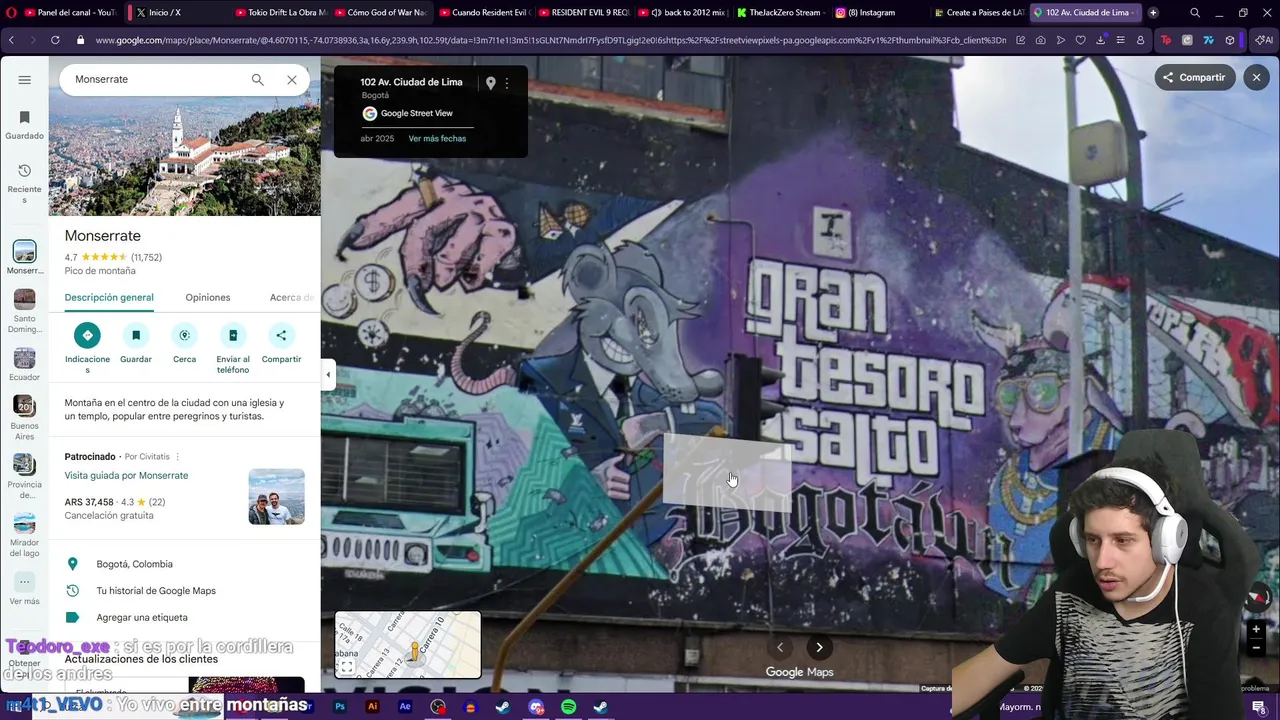The image size is (1280, 720).
Task: Switch to Acerca de tab
Action: point(291,297)
